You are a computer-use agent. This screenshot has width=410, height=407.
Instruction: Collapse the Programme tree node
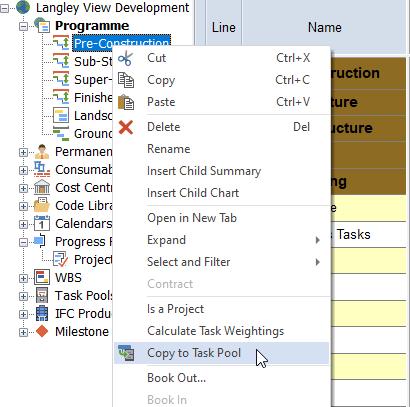(23, 26)
